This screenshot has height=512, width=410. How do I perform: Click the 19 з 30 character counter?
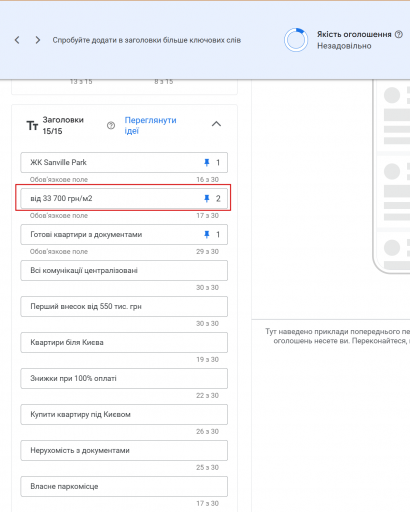pos(207,359)
